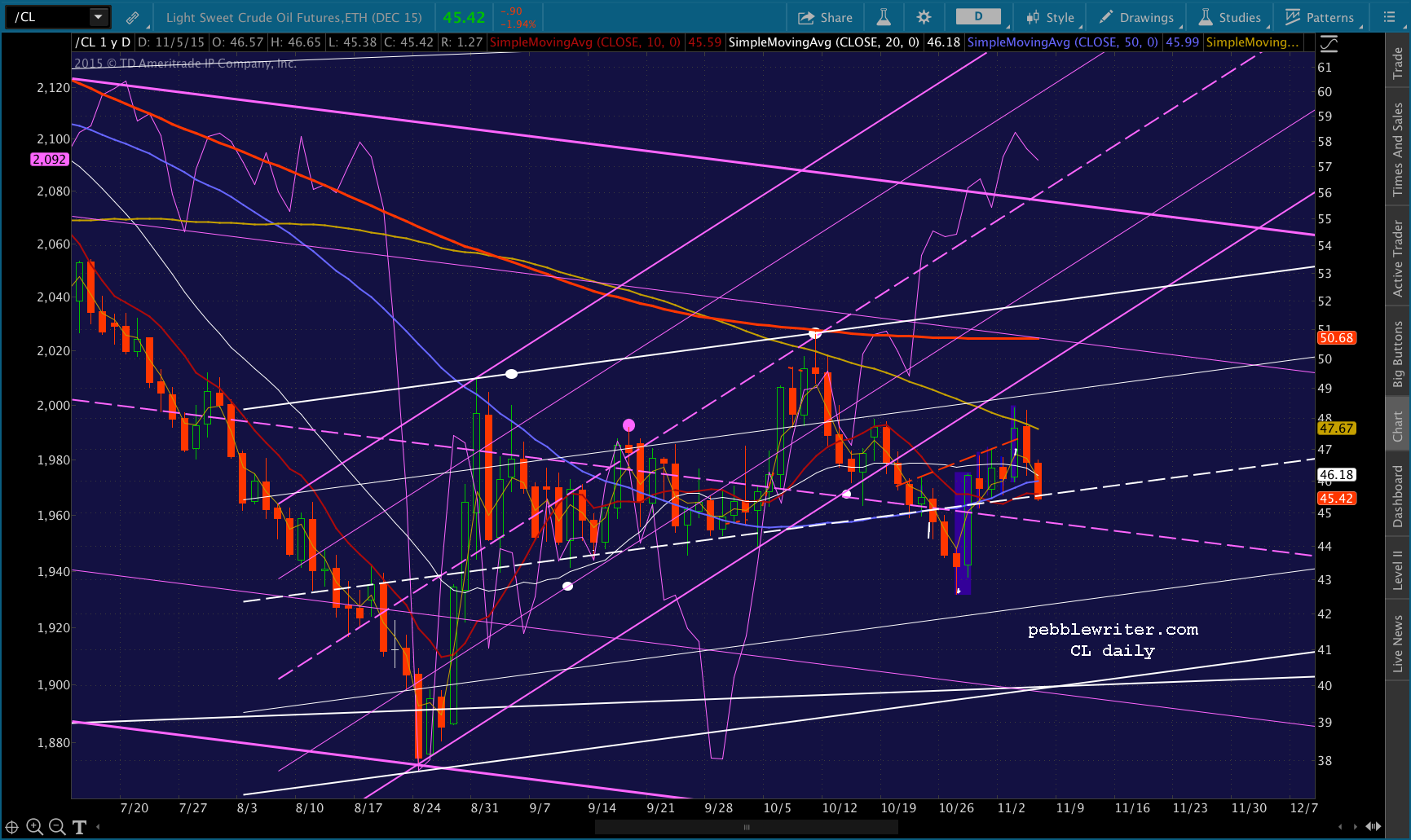This screenshot has height=840, width=1411.
Task: Click the price axis scale curve icon
Action: pyautogui.click(x=1329, y=43)
